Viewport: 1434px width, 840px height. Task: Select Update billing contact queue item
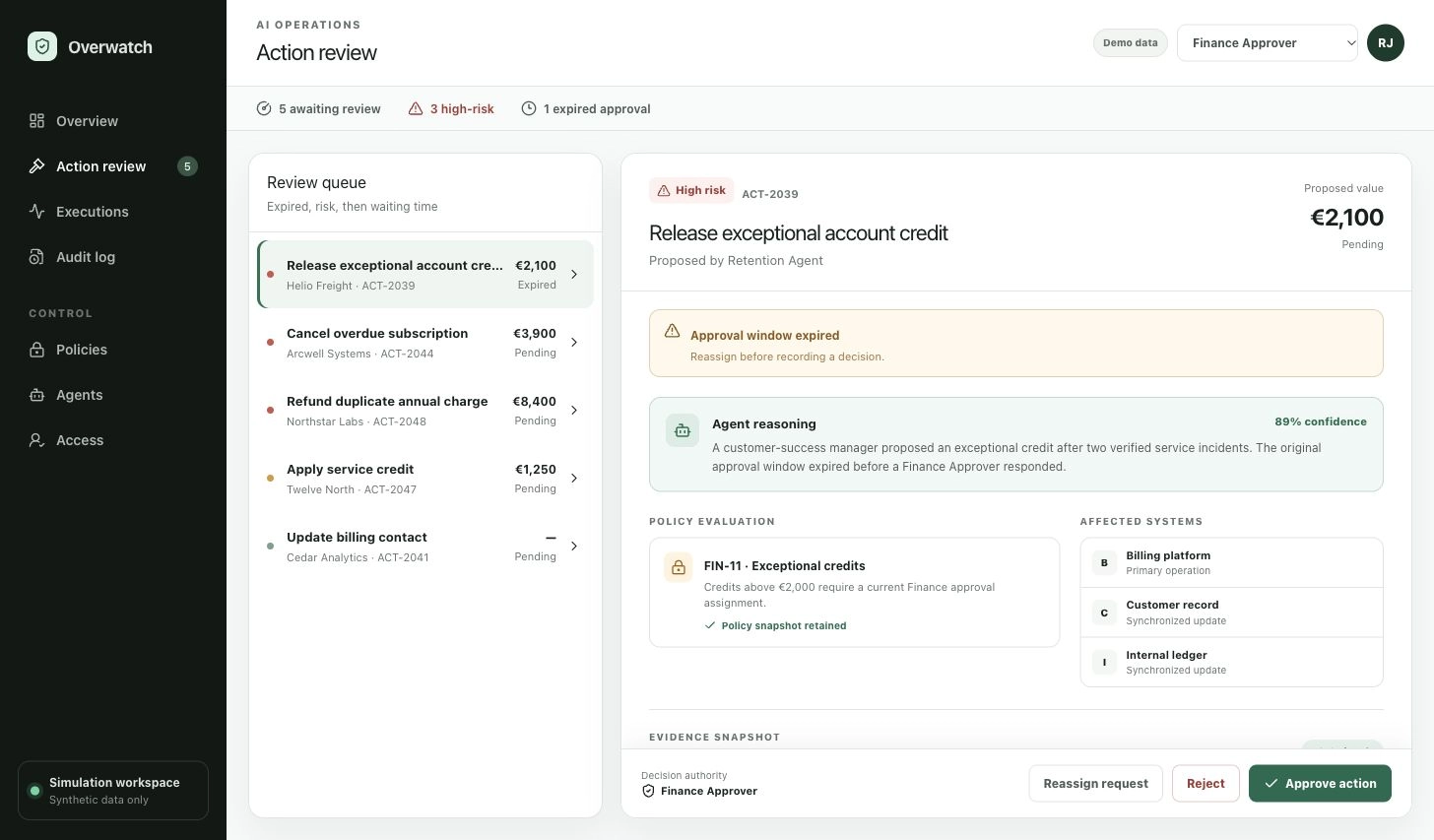pyautogui.click(x=425, y=547)
